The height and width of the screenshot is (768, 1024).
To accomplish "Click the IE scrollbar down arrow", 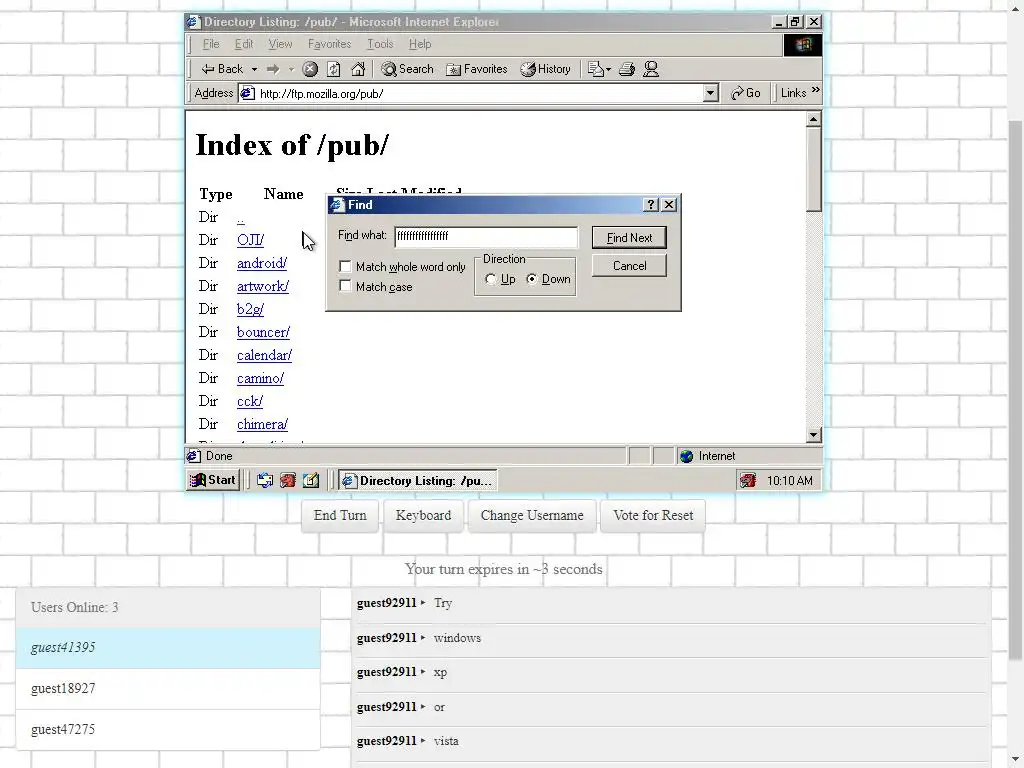I will pos(814,435).
